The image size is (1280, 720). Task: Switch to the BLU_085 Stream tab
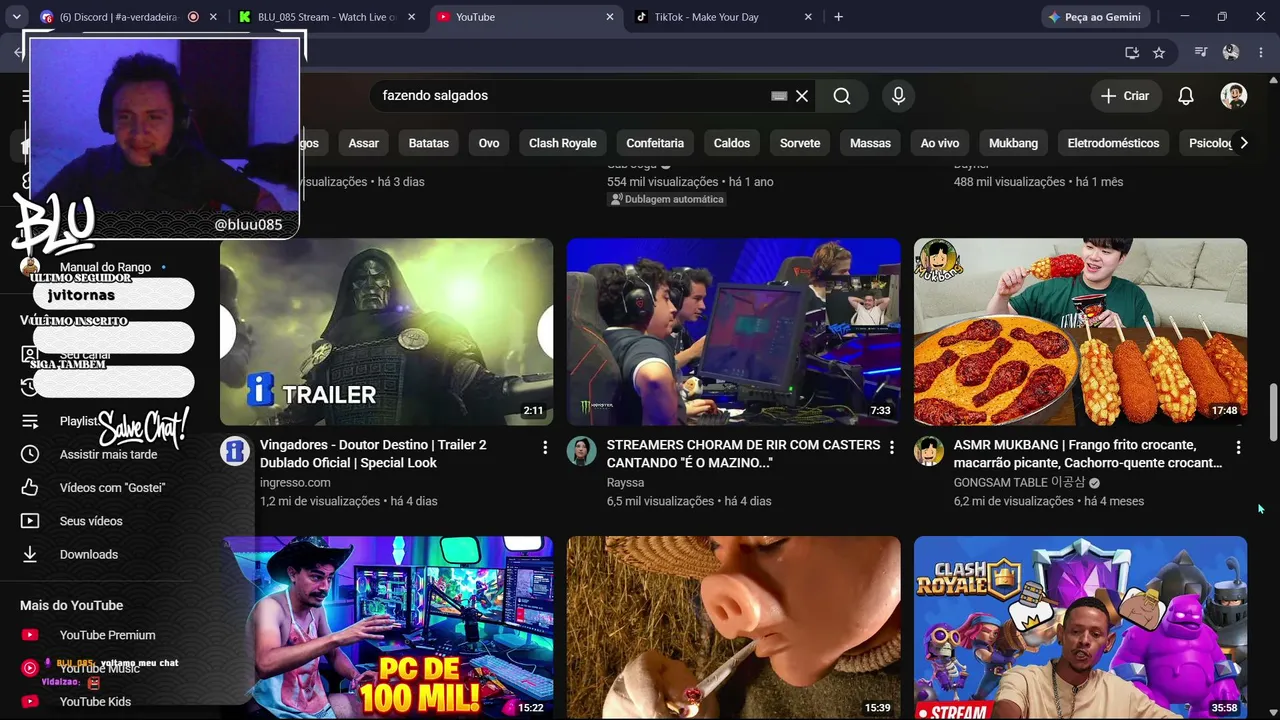[327, 17]
